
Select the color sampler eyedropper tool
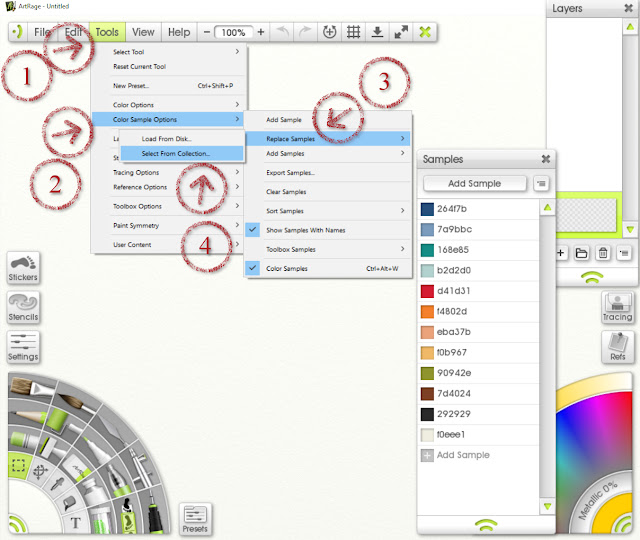[x=57, y=484]
